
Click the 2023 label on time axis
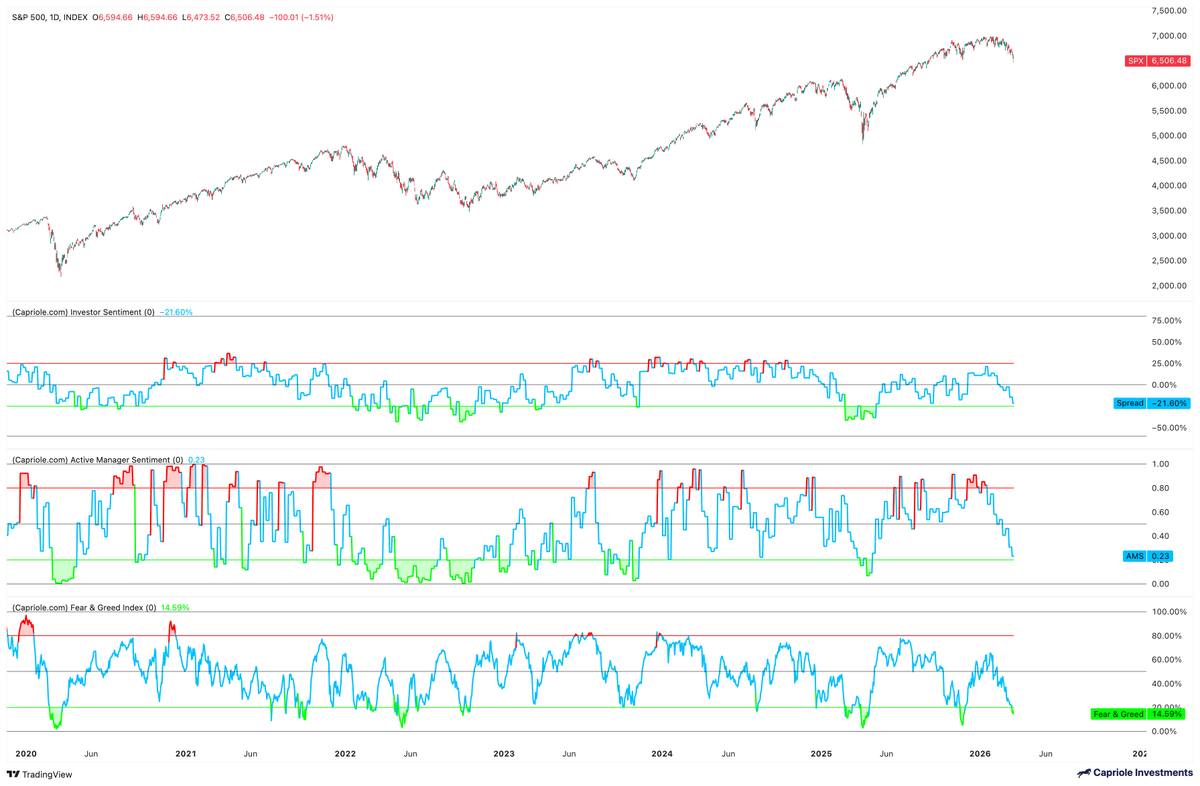(503, 753)
